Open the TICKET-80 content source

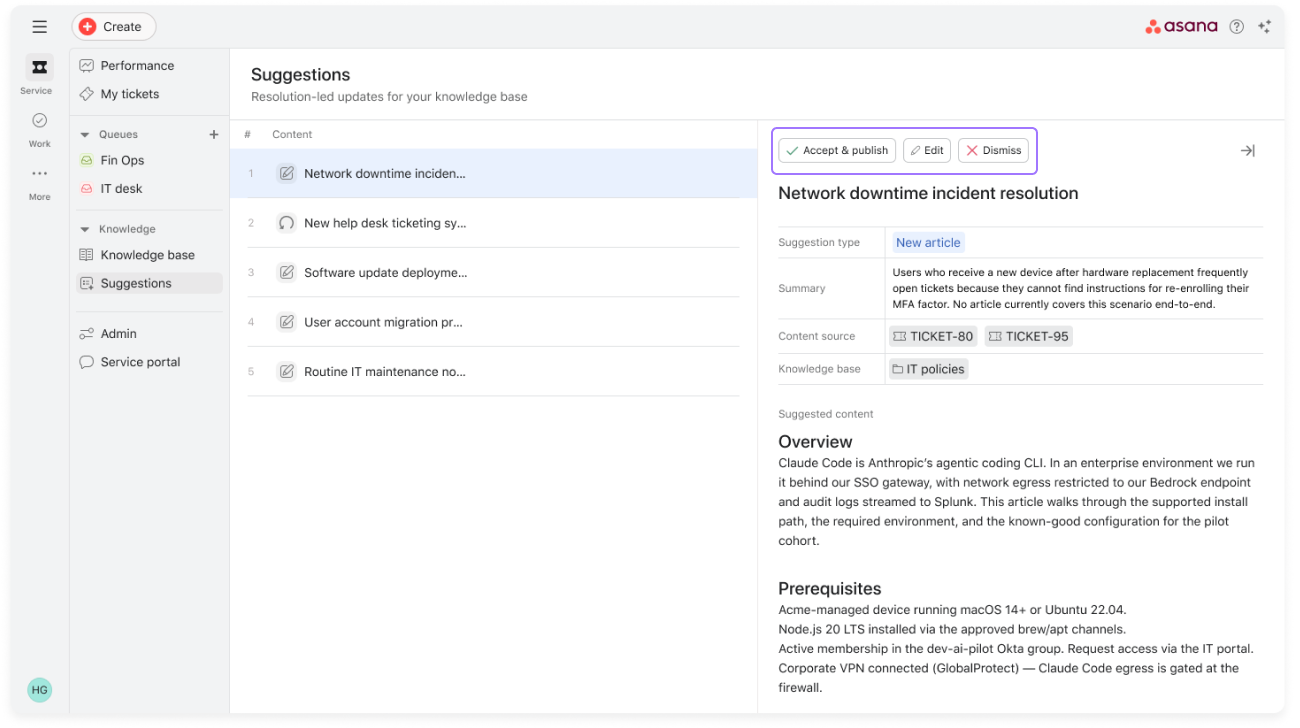pyautogui.click(x=933, y=337)
